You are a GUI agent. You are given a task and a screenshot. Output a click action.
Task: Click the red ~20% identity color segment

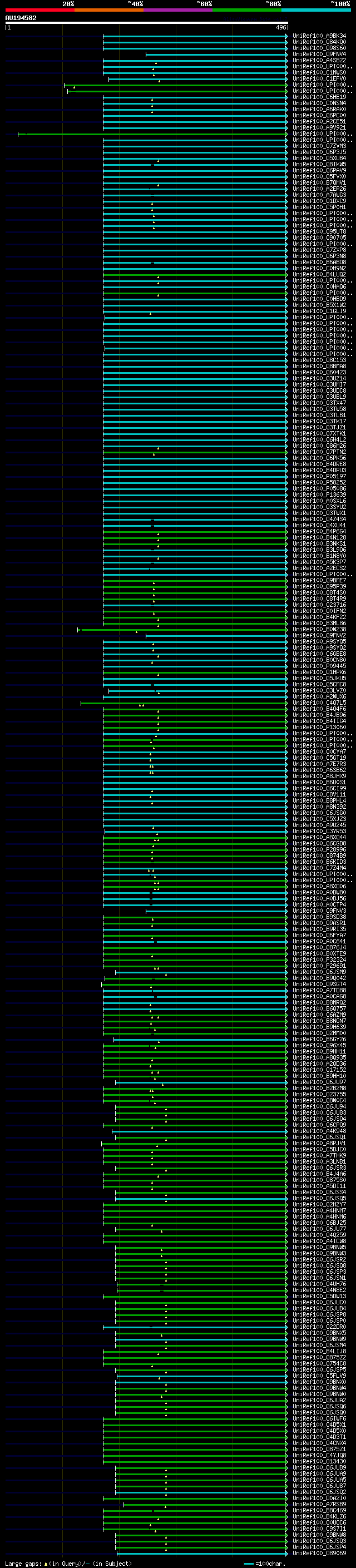(x=39, y=10)
